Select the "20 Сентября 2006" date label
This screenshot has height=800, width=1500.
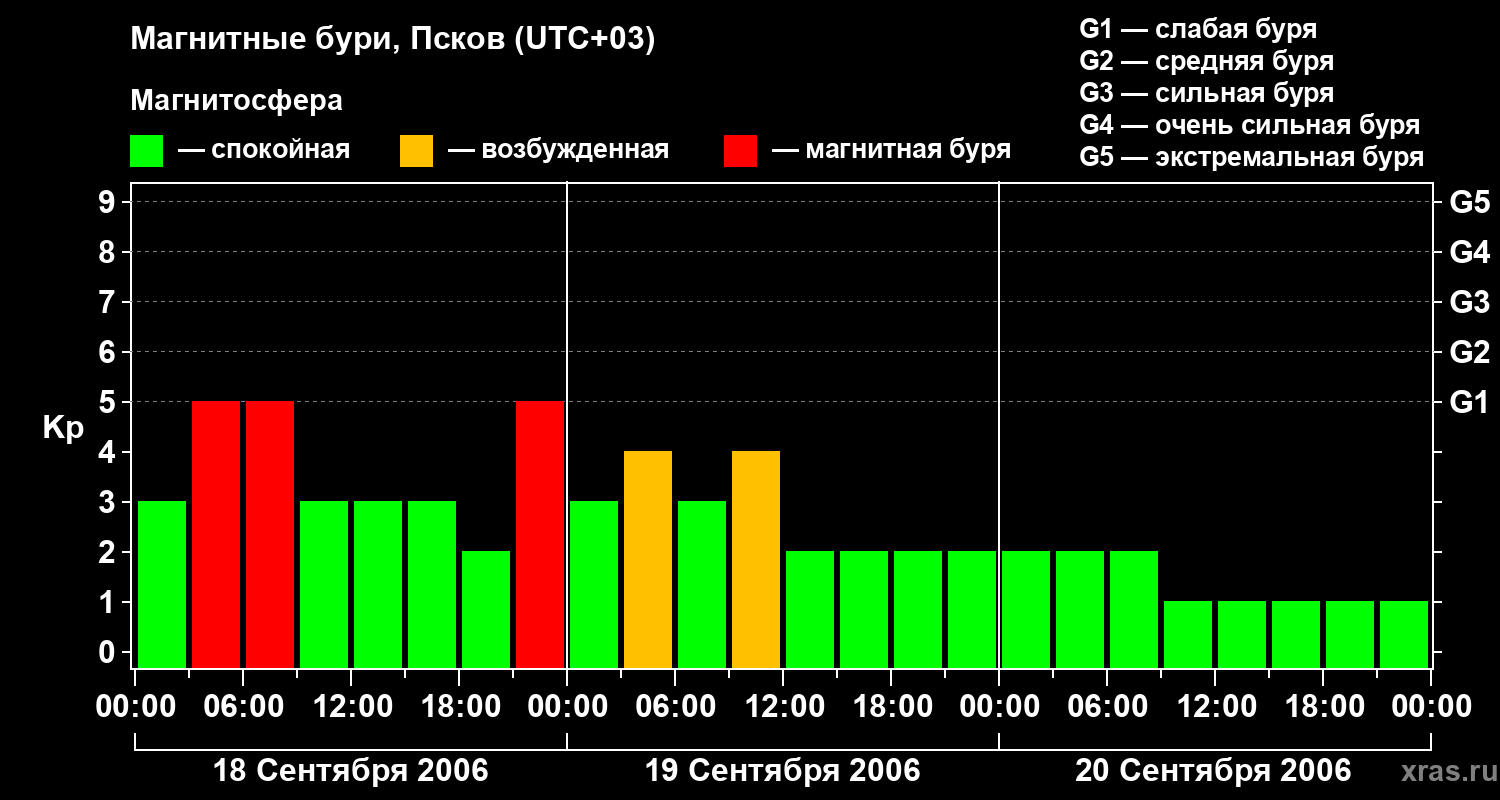1213,771
